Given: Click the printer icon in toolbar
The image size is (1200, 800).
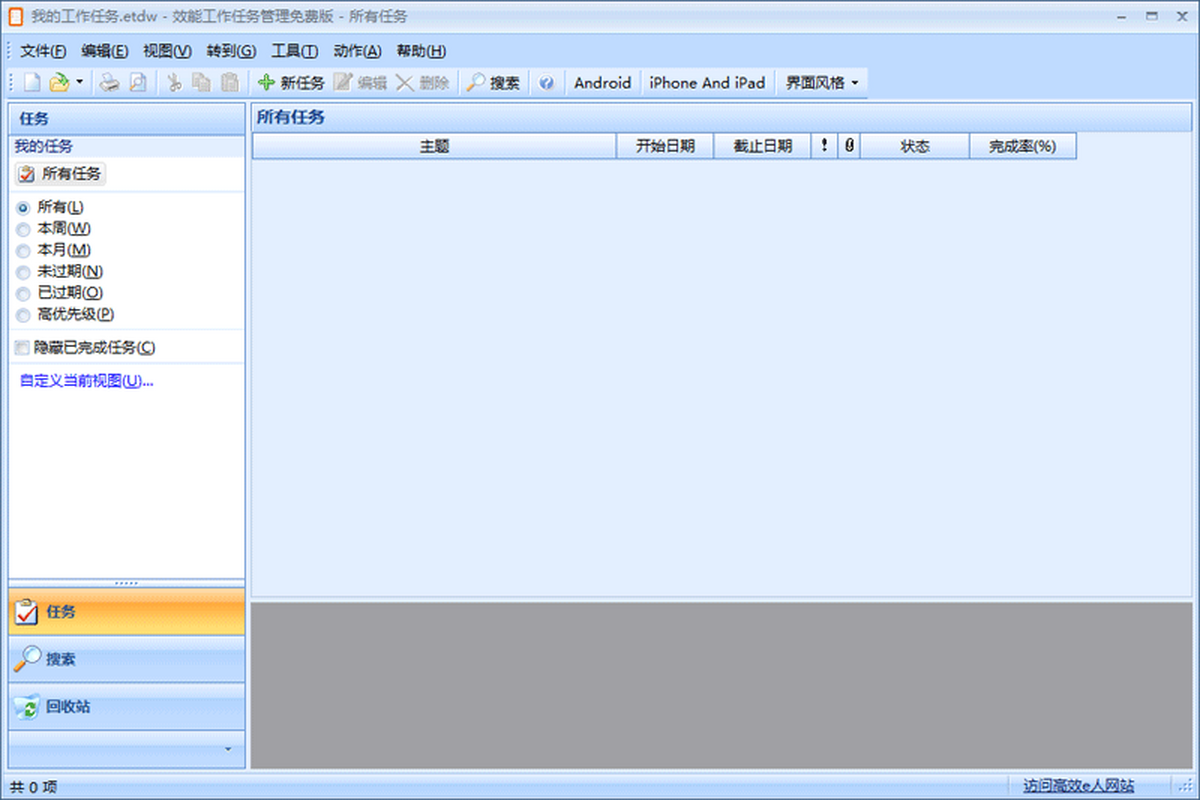Looking at the screenshot, I should [x=108, y=83].
